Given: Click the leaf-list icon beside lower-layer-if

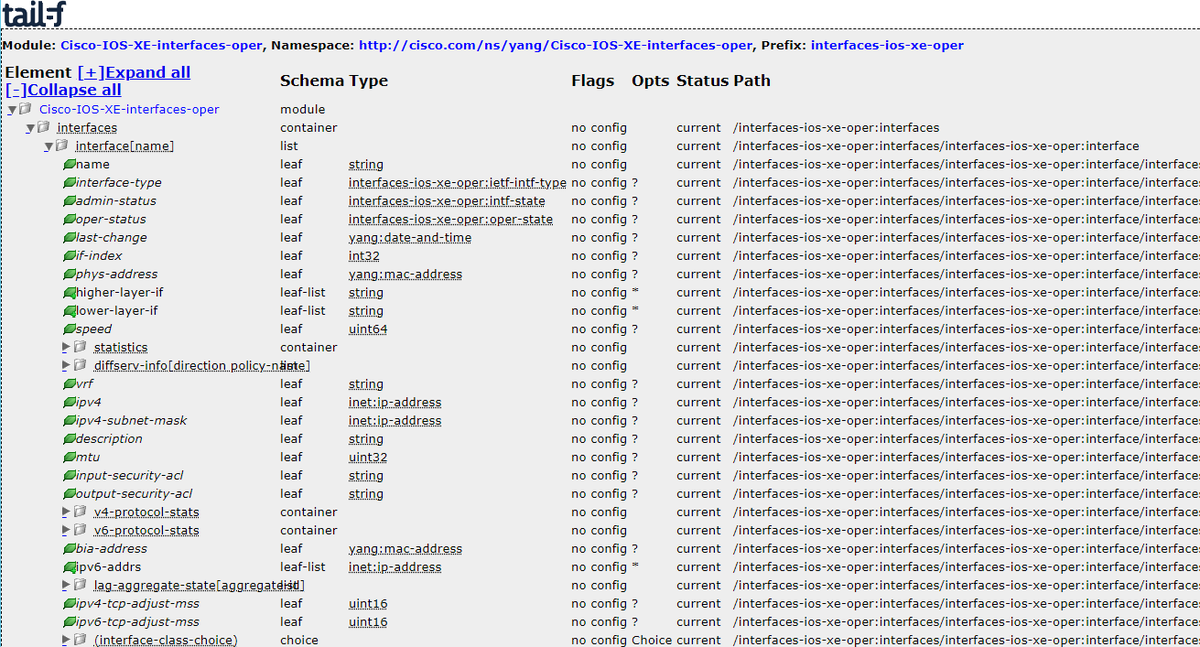Looking at the screenshot, I should [69, 311].
